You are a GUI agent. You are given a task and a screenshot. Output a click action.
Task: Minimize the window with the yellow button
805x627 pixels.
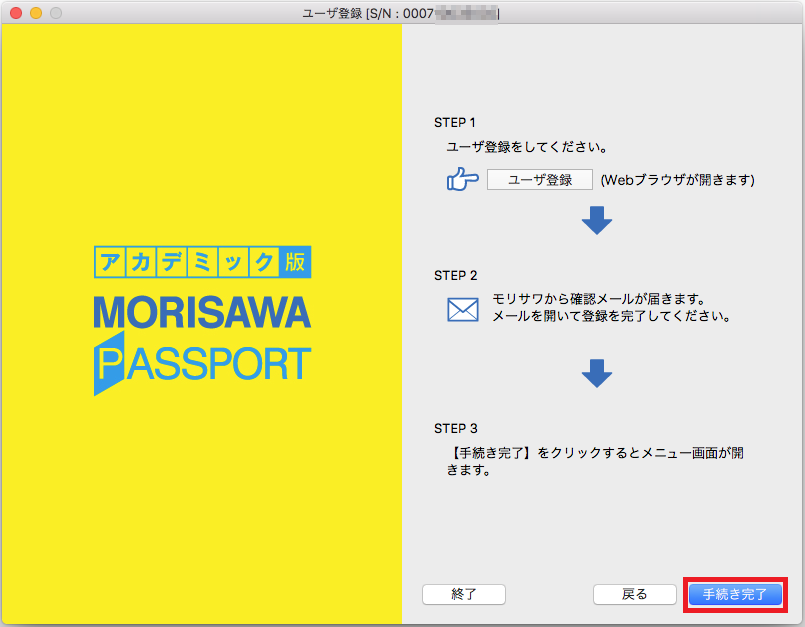(35, 13)
